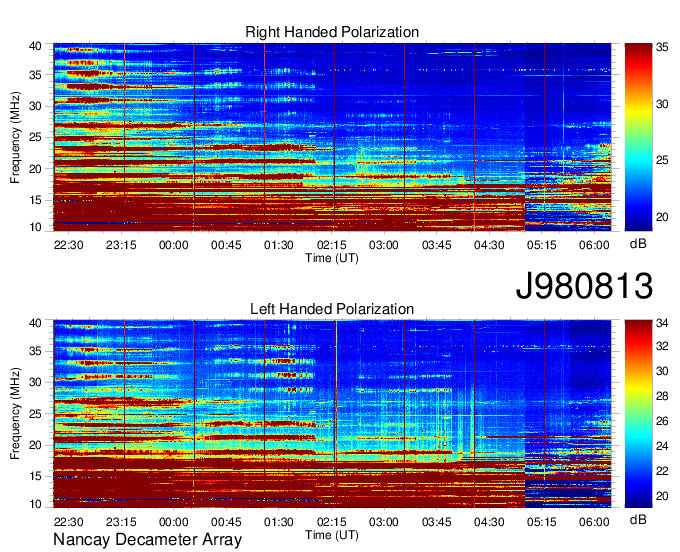The width and height of the screenshot is (680, 552).
Task: Click the 34 value on Left Handed colorbar scale
Action: (x=662, y=323)
